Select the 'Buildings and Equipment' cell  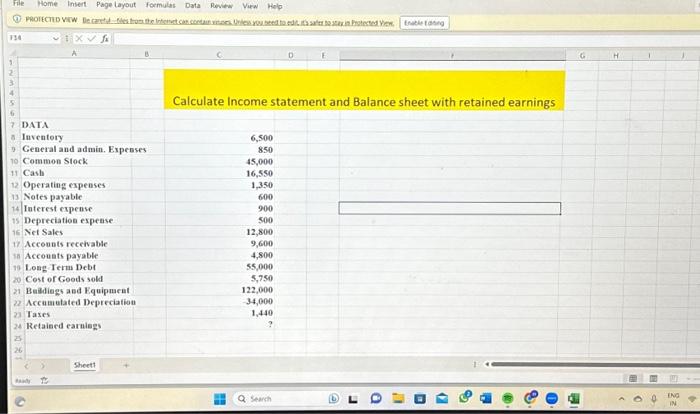pyautogui.click(x=78, y=291)
